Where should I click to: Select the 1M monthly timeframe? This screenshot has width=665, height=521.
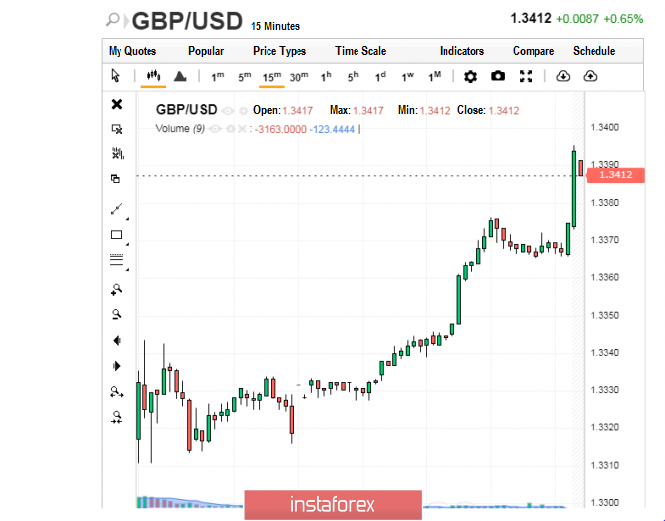(435, 77)
